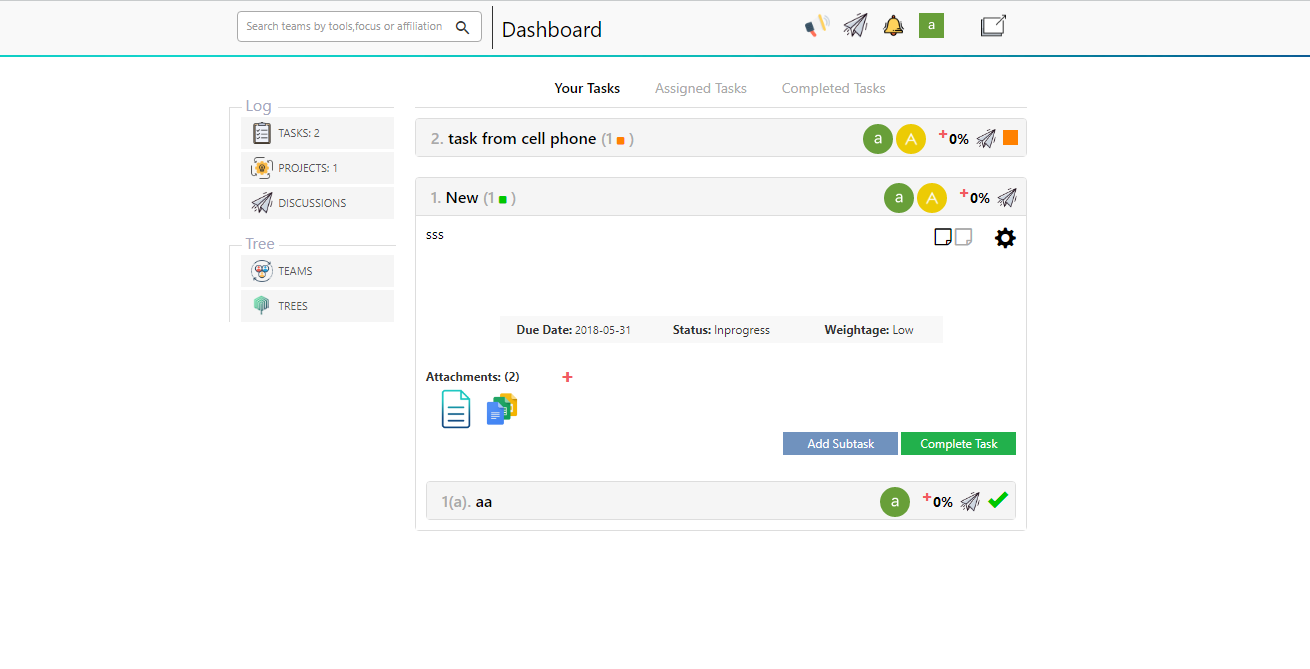The height and width of the screenshot is (669, 1310).
Task: Click the task settings gear icon
Action: tap(1005, 238)
